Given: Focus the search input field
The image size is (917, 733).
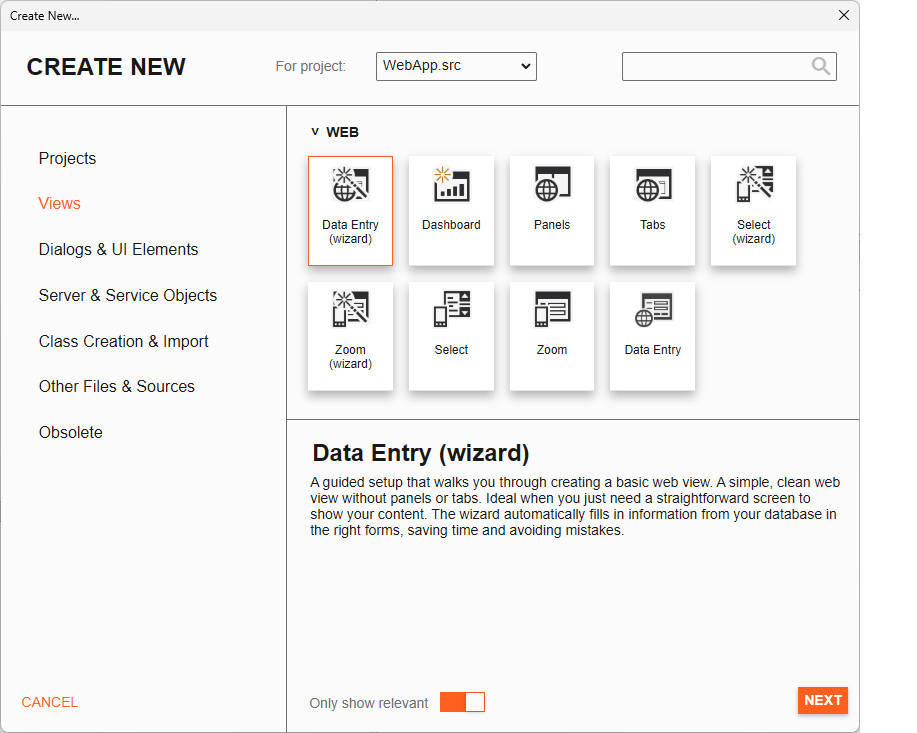Looking at the screenshot, I should pyautogui.click(x=716, y=66).
